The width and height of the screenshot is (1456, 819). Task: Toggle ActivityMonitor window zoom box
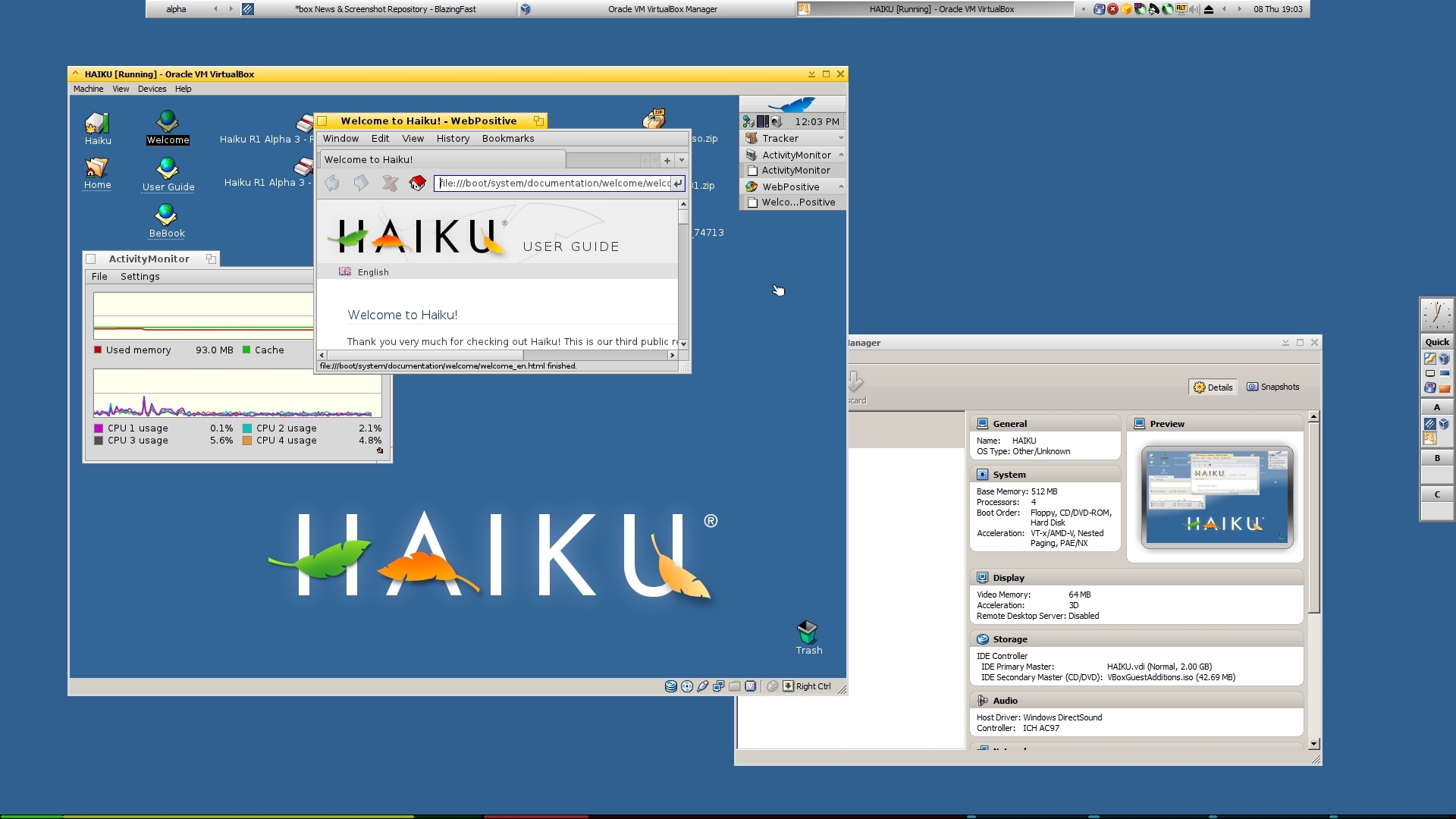(x=212, y=259)
